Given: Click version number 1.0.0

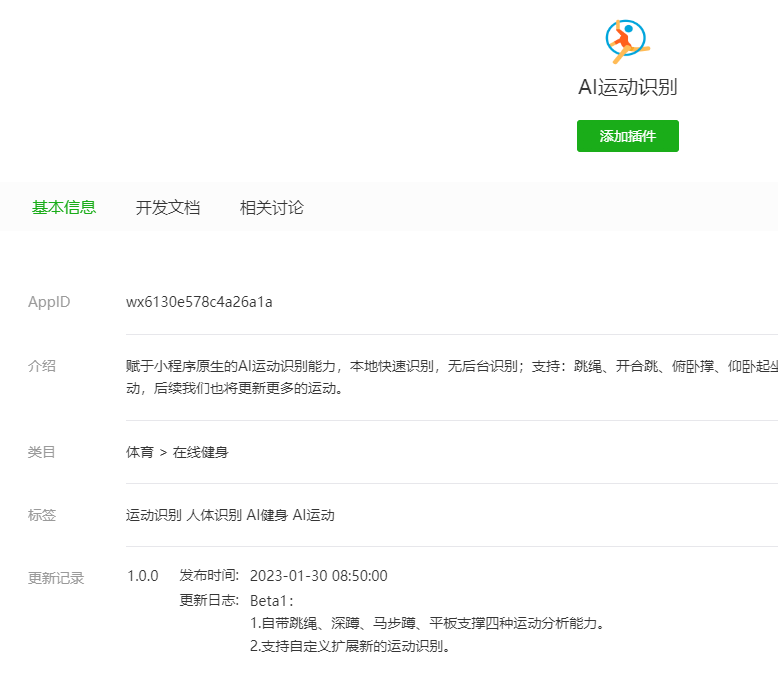Looking at the screenshot, I should (142, 576).
